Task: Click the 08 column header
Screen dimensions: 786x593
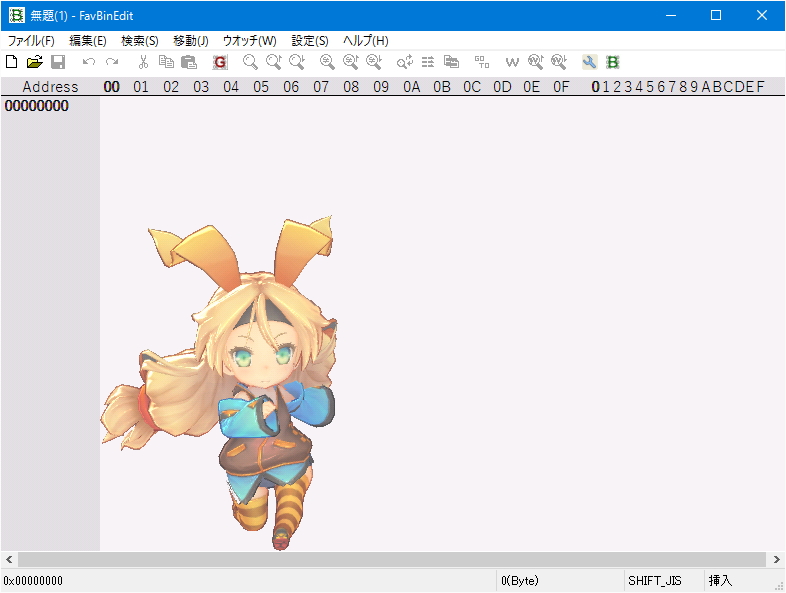Action: click(351, 87)
